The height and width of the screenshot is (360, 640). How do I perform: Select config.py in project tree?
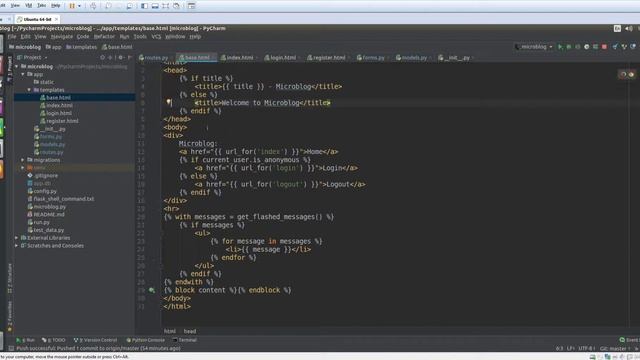[42, 191]
